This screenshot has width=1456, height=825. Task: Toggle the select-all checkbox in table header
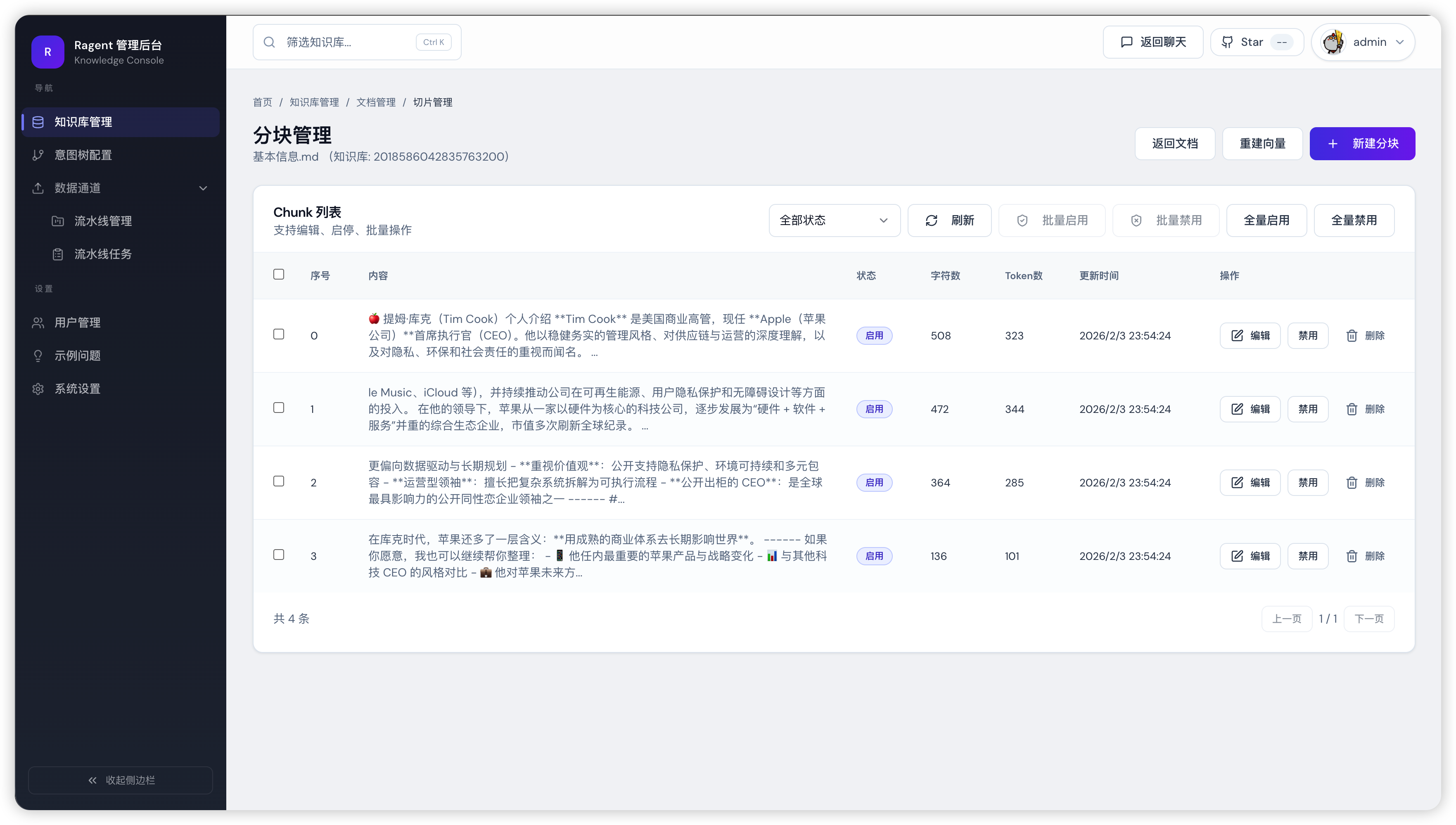point(279,274)
